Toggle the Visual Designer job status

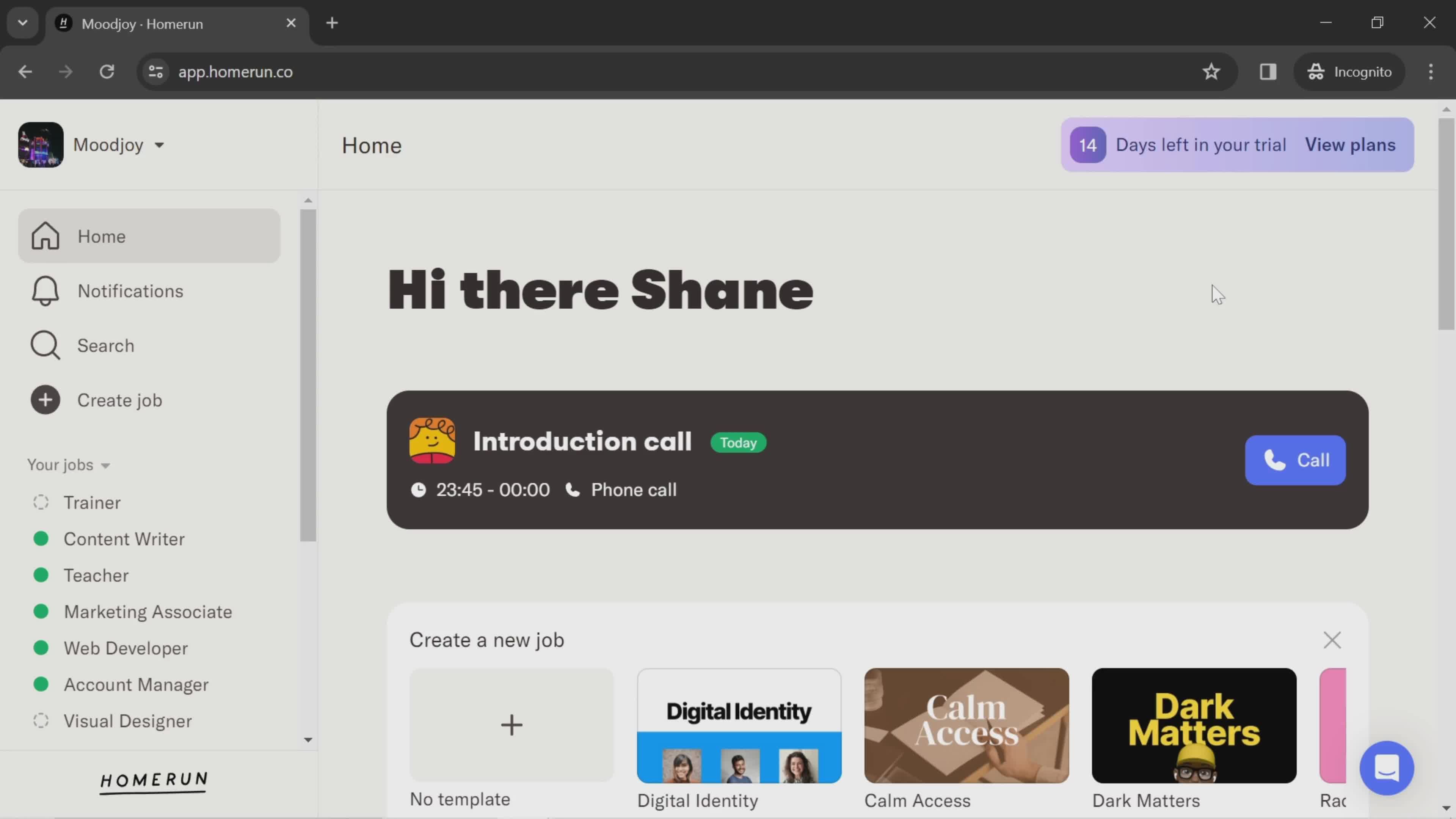40,720
